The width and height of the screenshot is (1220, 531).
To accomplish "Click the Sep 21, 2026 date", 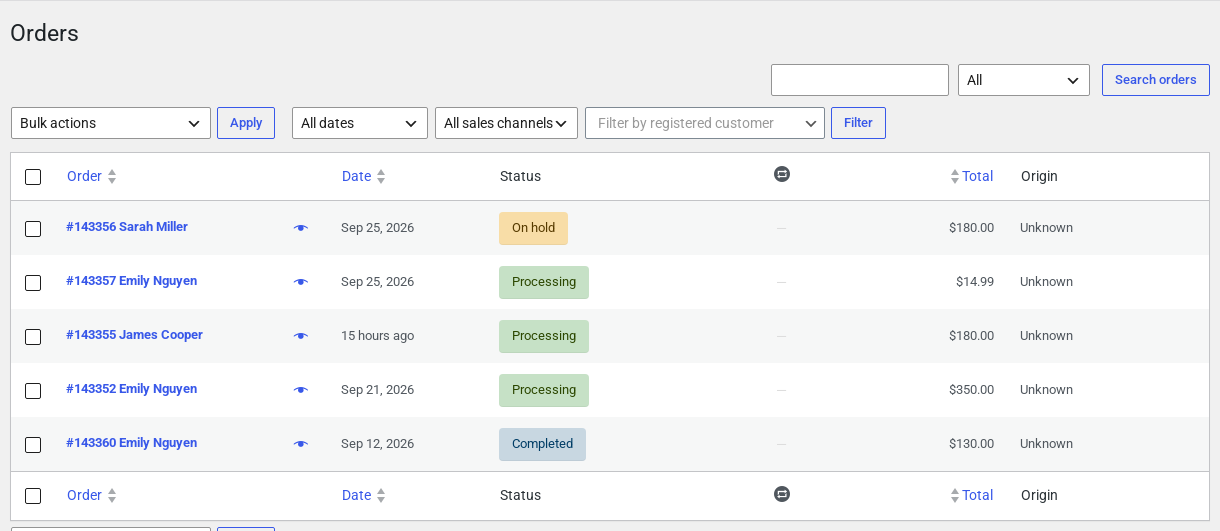I will [x=377, y=390].
